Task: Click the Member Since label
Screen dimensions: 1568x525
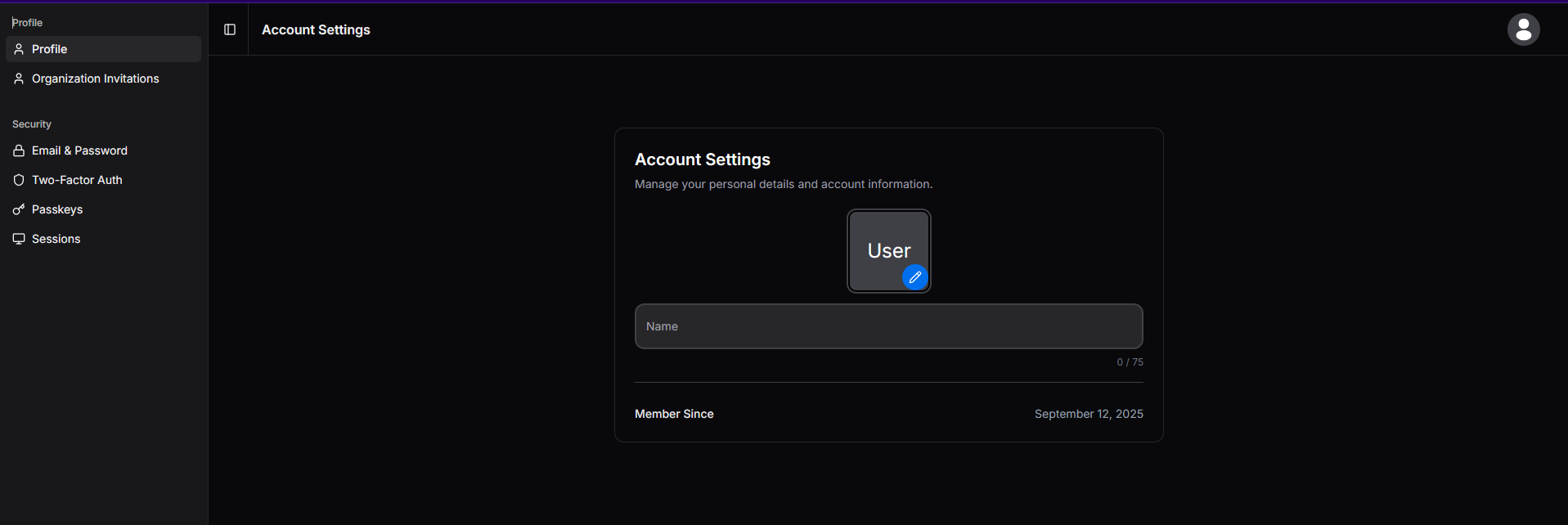Action: pos(674,414)
